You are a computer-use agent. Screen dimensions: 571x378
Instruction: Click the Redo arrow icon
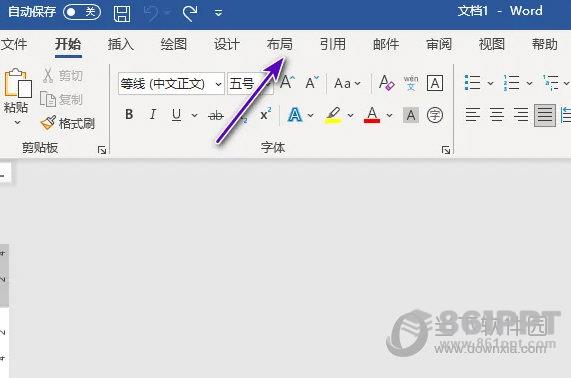point(190,13)
